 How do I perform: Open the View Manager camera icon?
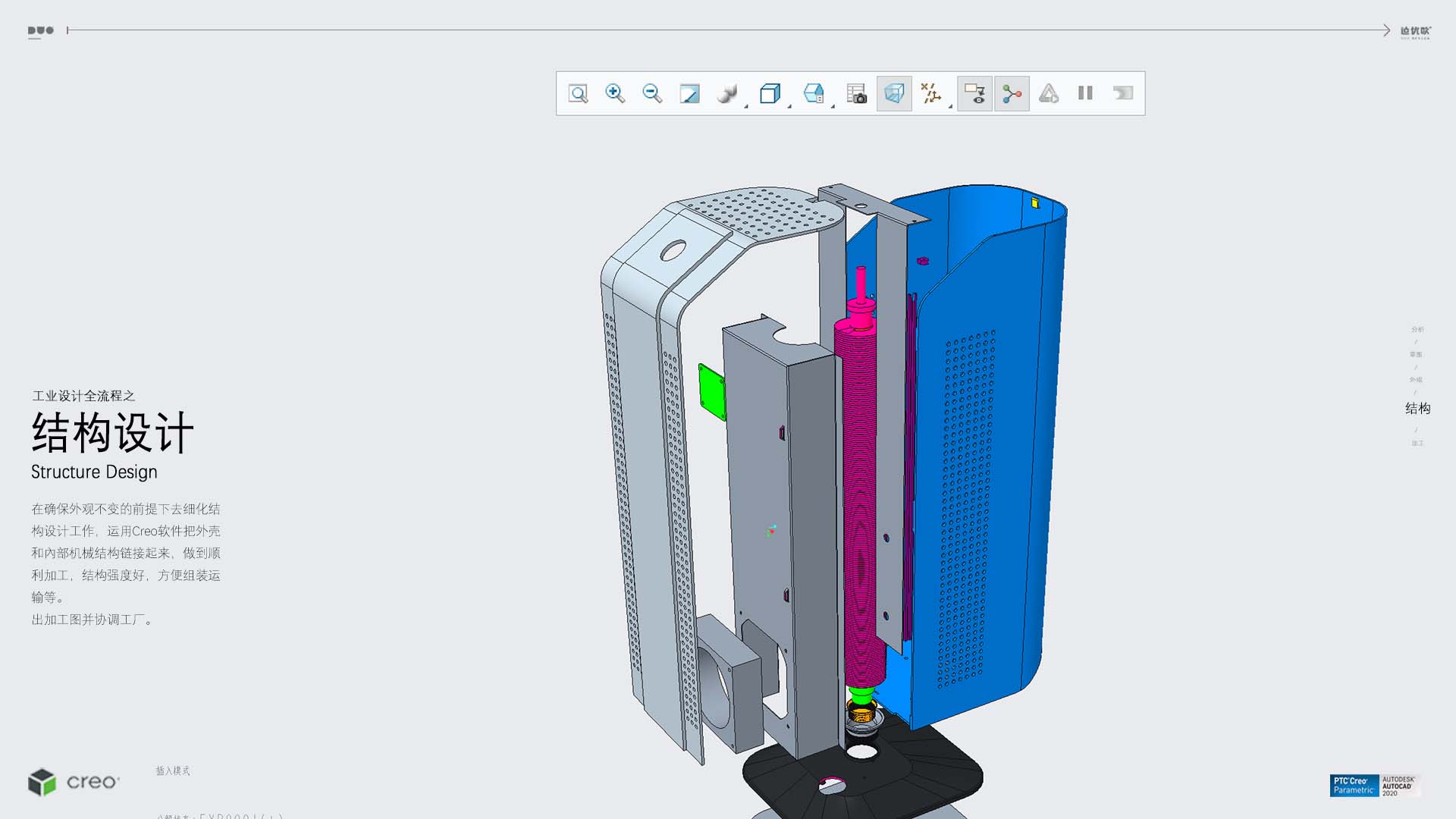tap(856, 93)
